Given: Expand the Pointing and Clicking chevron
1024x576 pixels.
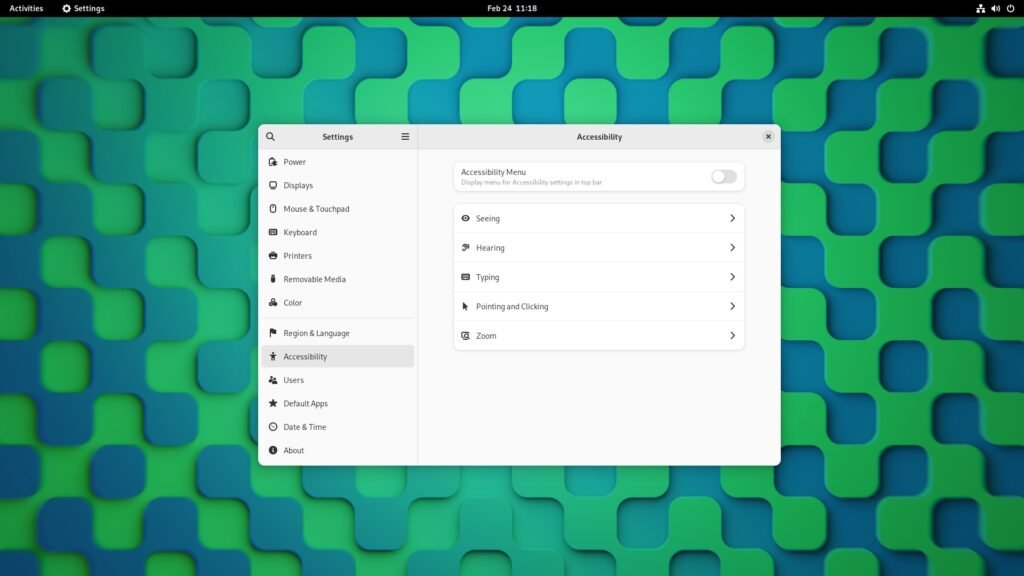Looking at the screenshot, I should click(732, 306).
